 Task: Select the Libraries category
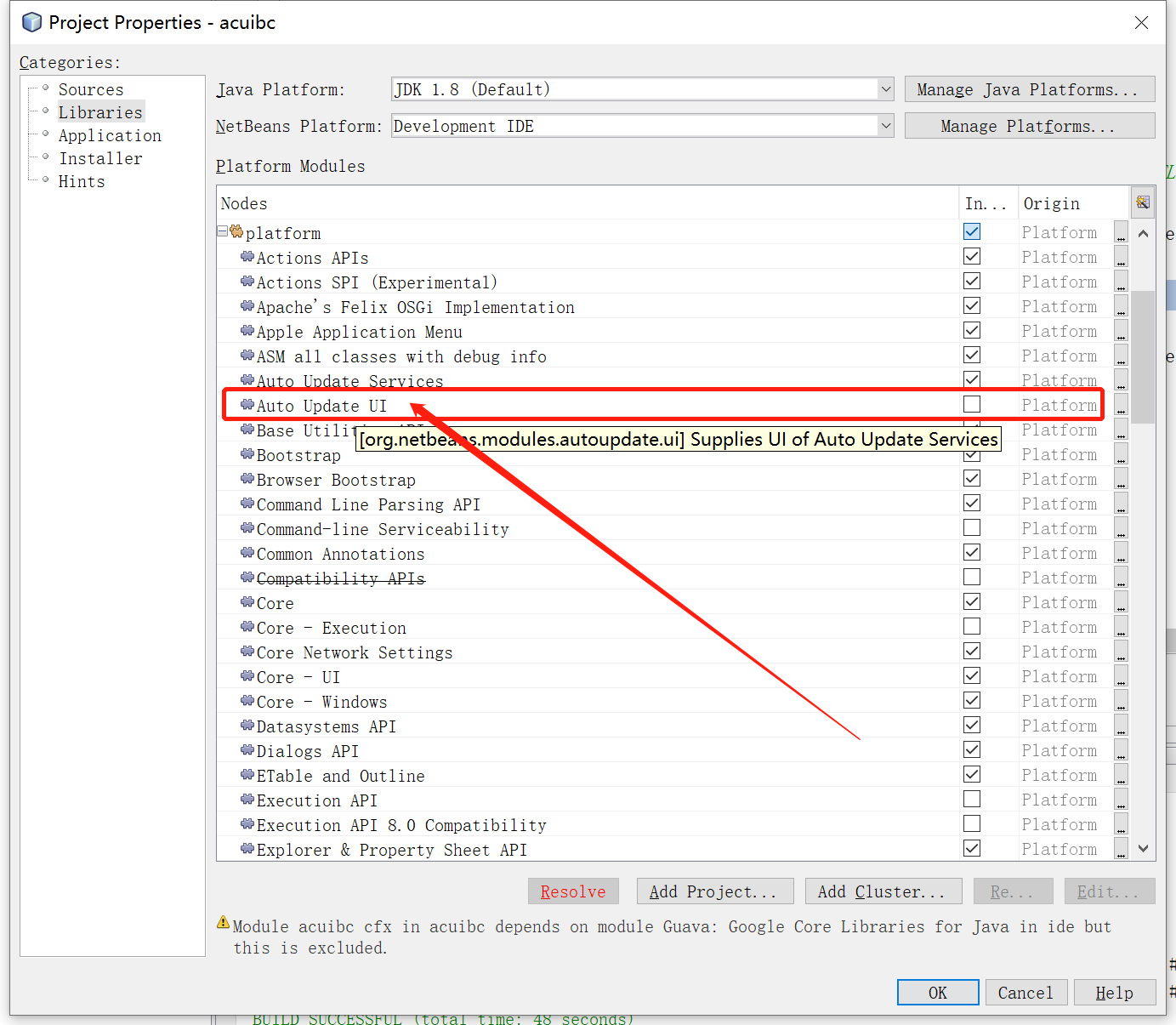pyautogui.click(x=100, y=112)
